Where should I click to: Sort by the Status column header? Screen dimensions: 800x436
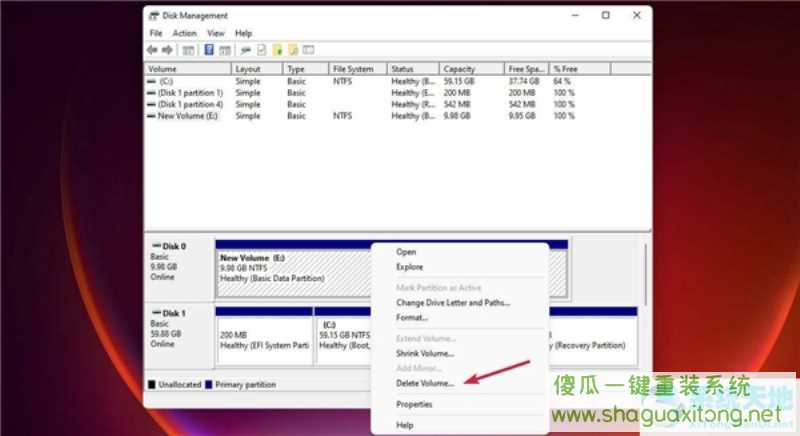[x=413, y=69]
